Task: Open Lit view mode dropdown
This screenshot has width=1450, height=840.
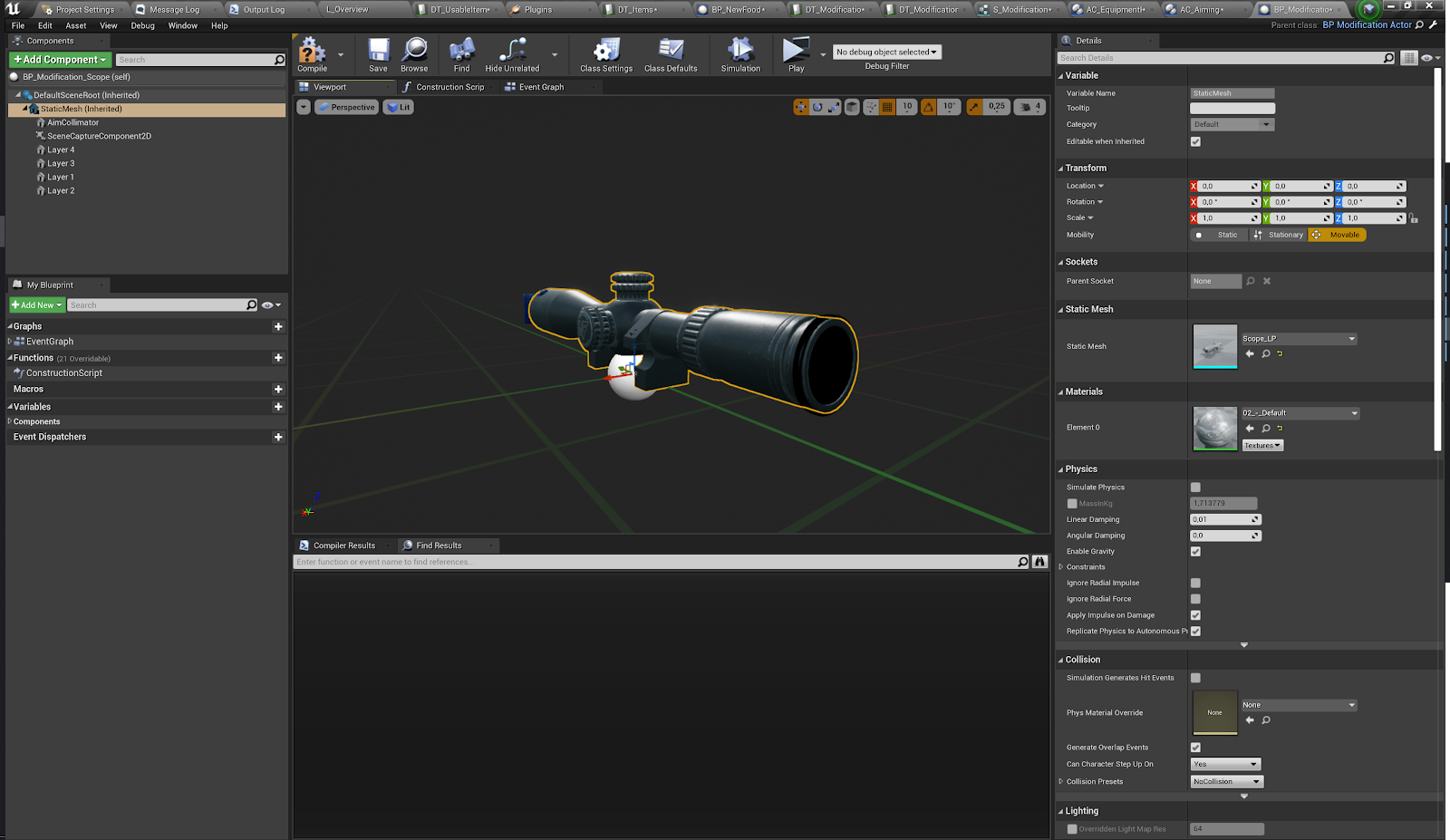Action: click(399, 107)
